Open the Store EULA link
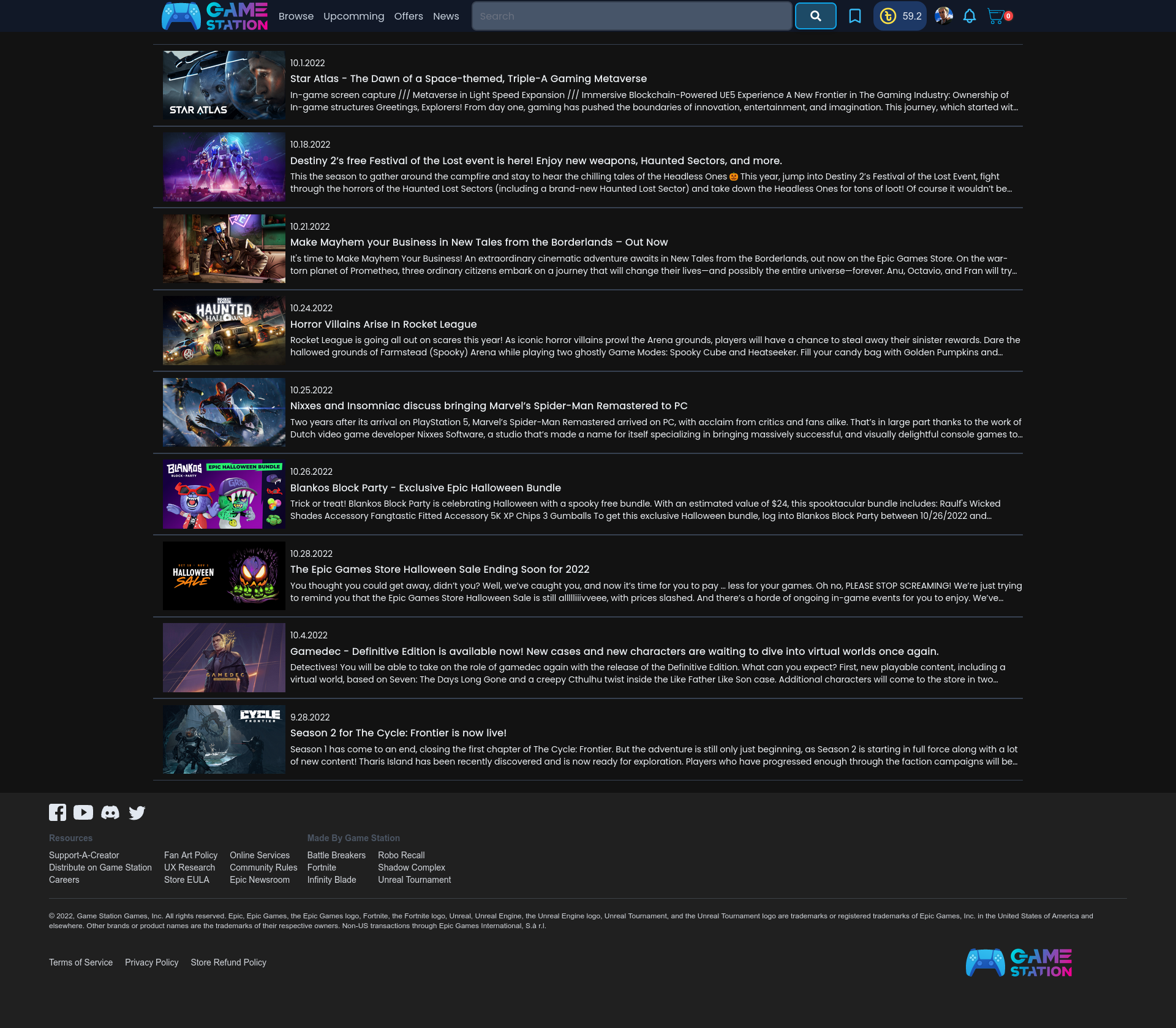 (187, 880)
